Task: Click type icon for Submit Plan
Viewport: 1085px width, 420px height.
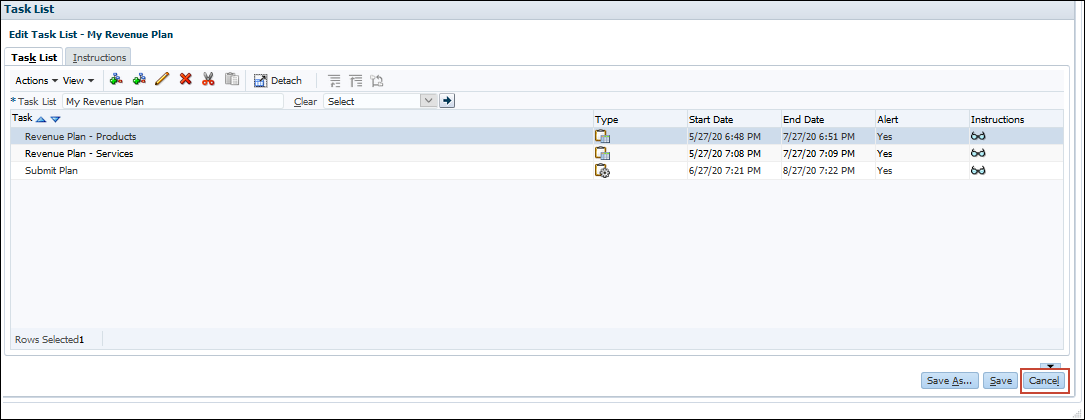Action: (x=602, y=171)
